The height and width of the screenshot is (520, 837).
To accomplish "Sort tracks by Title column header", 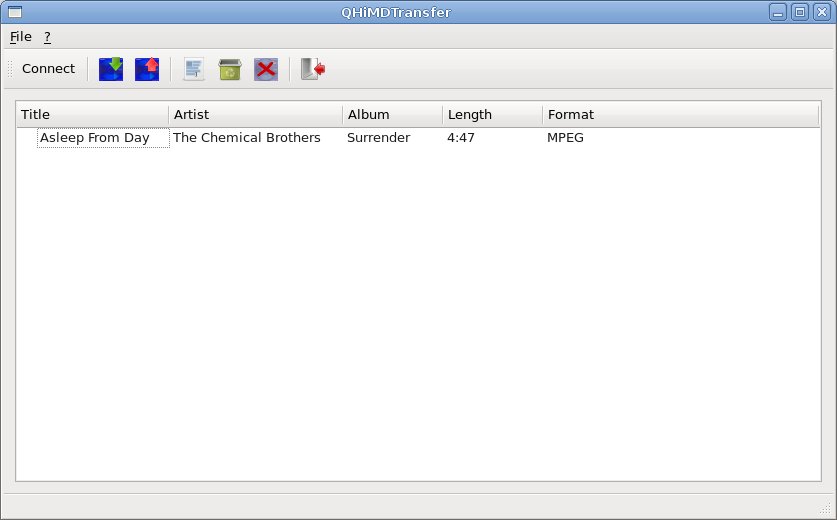I will pos(92,114).
